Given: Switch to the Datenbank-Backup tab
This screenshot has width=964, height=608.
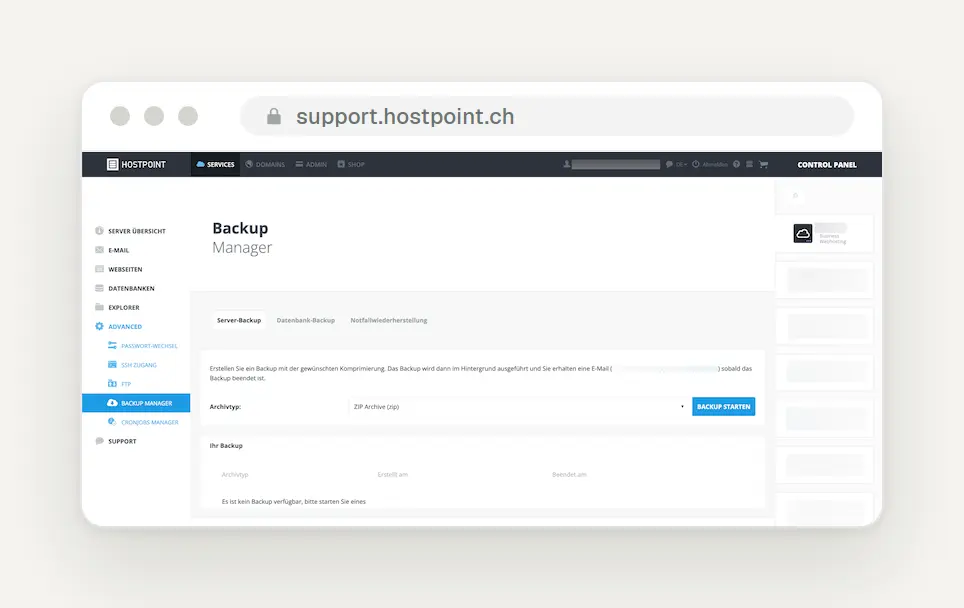Looking at the screenshot, I should pyautogui.click(x=306, y=320).
